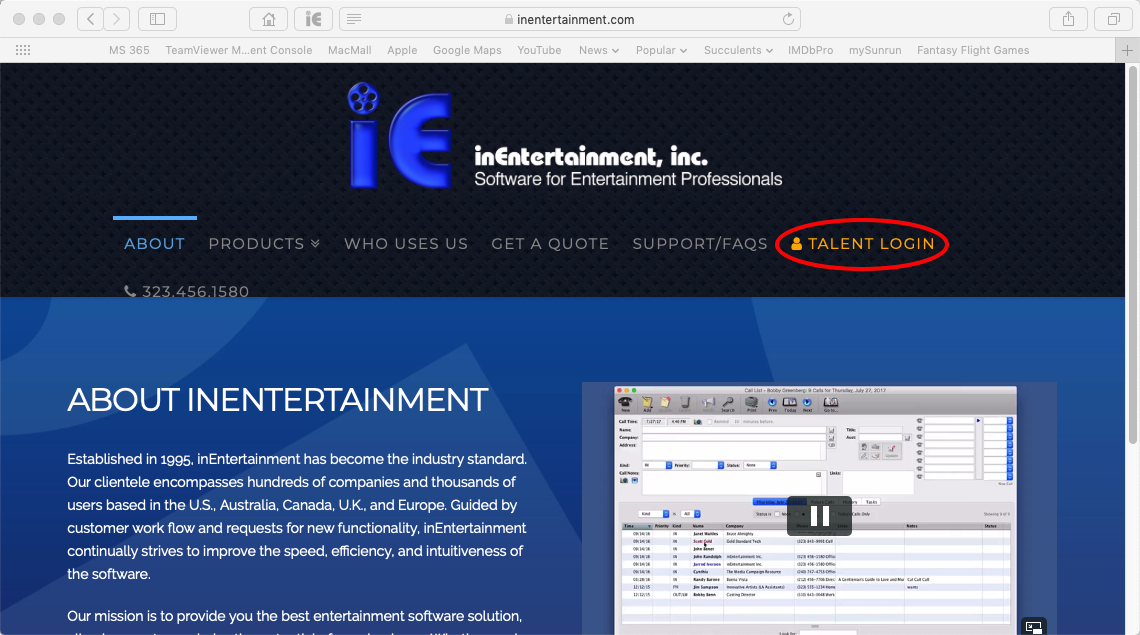This screenshot has height=635, width=1140.
Task: Add a new tab with plus button
Action: click(x=1127, y=50)
